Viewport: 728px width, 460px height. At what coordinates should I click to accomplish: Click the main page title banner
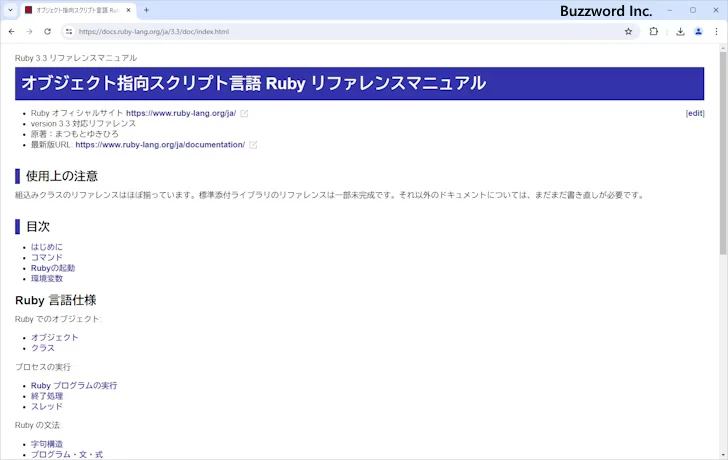[359, 84]
